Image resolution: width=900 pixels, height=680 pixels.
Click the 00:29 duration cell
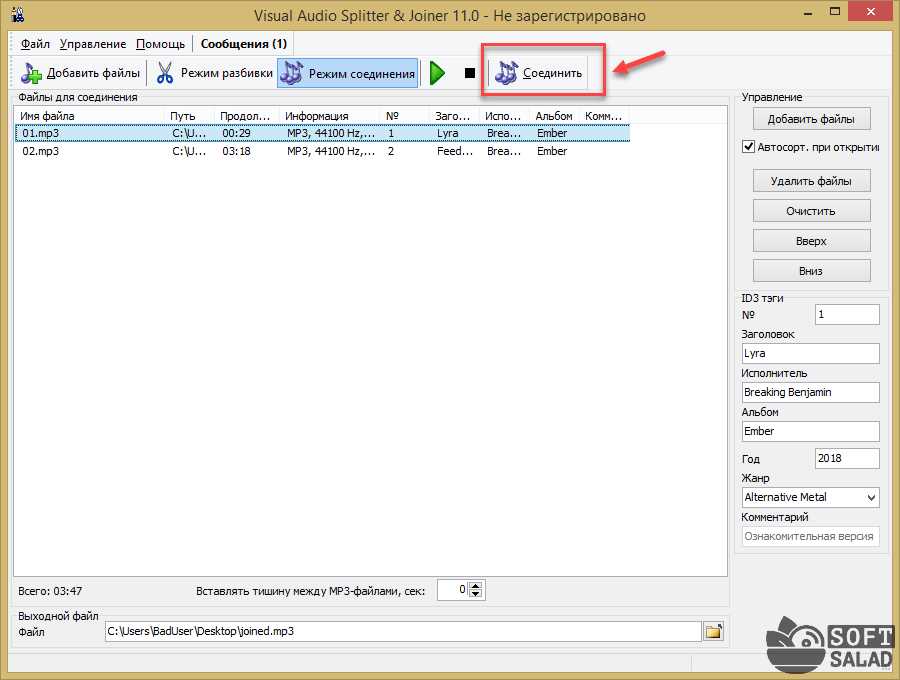click(x=236, y=133)
